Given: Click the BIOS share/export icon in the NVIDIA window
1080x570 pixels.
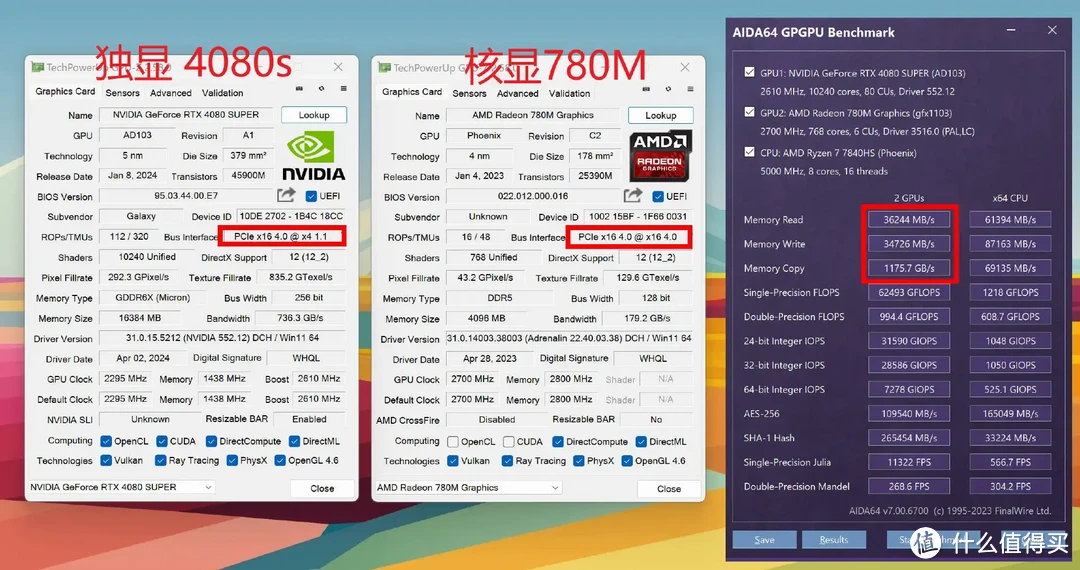Looking at the screenshot, I should tap(287, 196).
